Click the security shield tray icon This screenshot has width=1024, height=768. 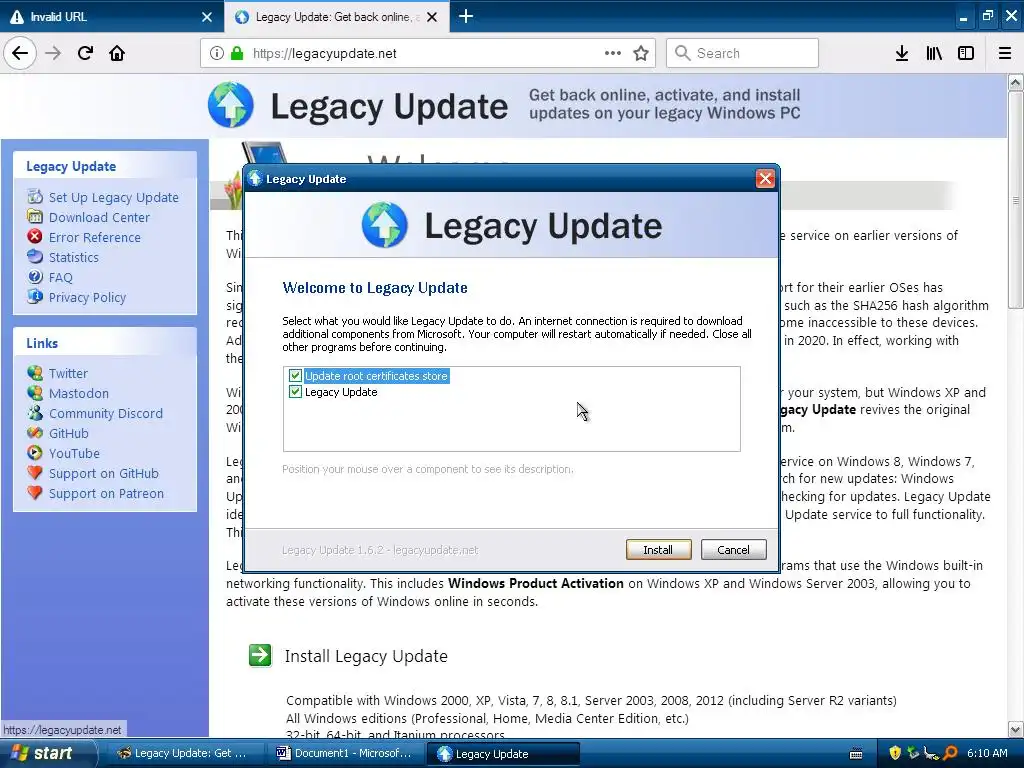[895, 753]
